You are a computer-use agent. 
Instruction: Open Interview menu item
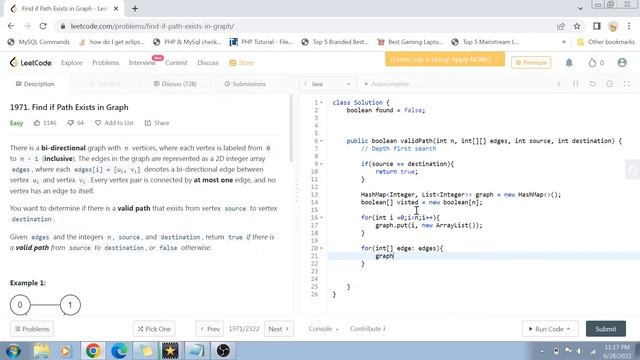point(142,62)
